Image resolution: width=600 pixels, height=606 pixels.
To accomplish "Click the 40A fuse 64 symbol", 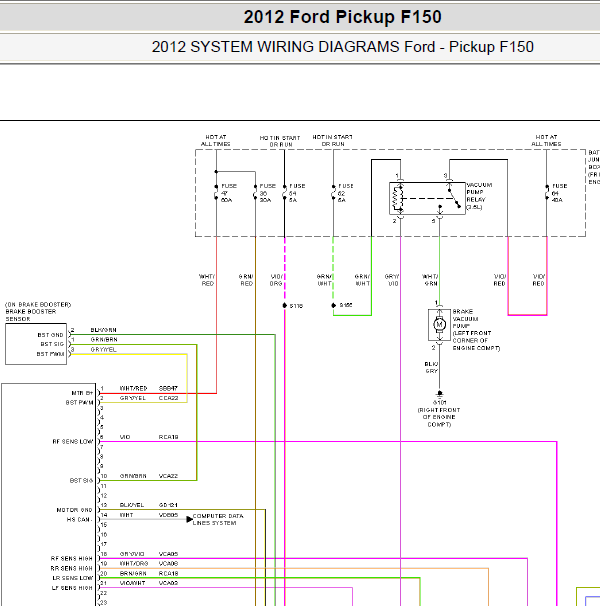I will click(x=547, y=191).
